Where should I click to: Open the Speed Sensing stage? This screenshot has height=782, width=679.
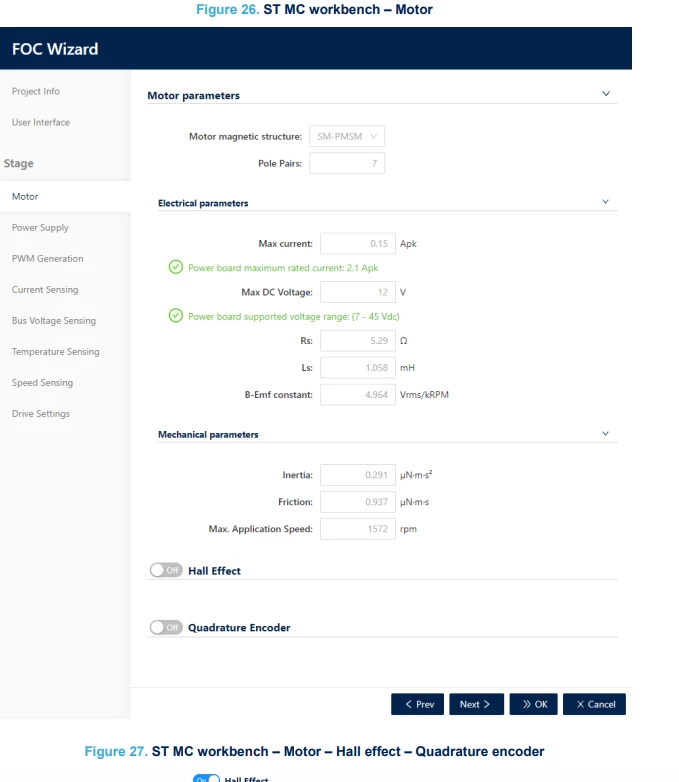[42, 382]
